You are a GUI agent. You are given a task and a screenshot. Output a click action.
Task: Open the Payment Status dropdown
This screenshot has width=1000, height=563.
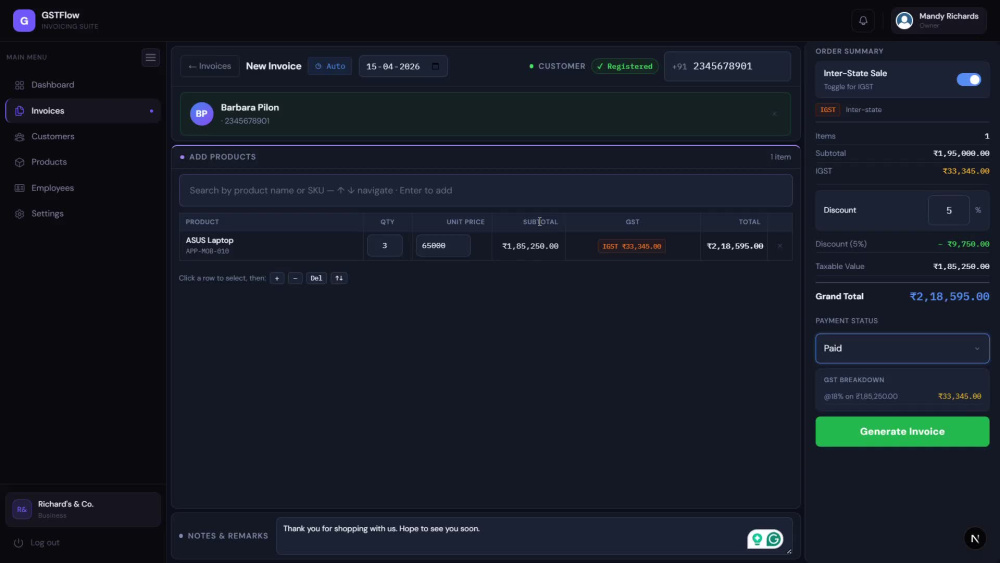[x=902, y=349]
